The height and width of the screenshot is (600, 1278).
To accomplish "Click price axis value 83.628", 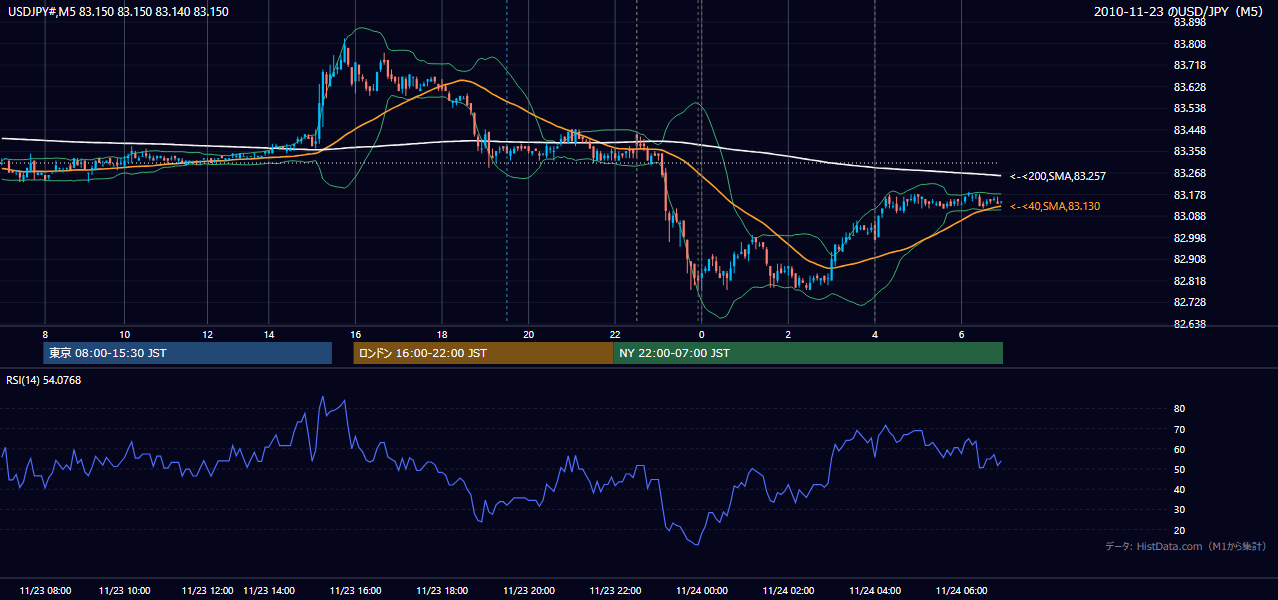I will tap(1189, 87).
